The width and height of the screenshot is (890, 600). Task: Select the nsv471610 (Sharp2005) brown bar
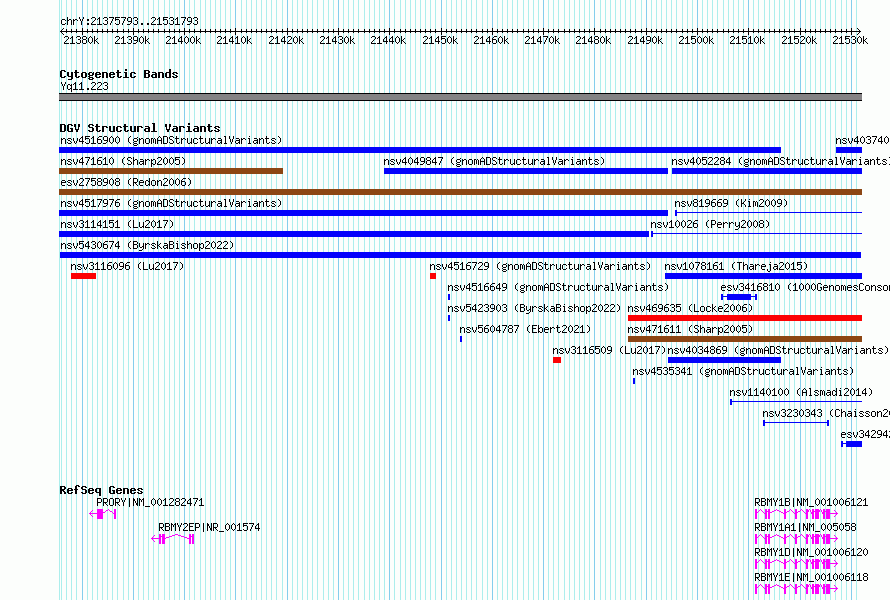pos(171,171)
